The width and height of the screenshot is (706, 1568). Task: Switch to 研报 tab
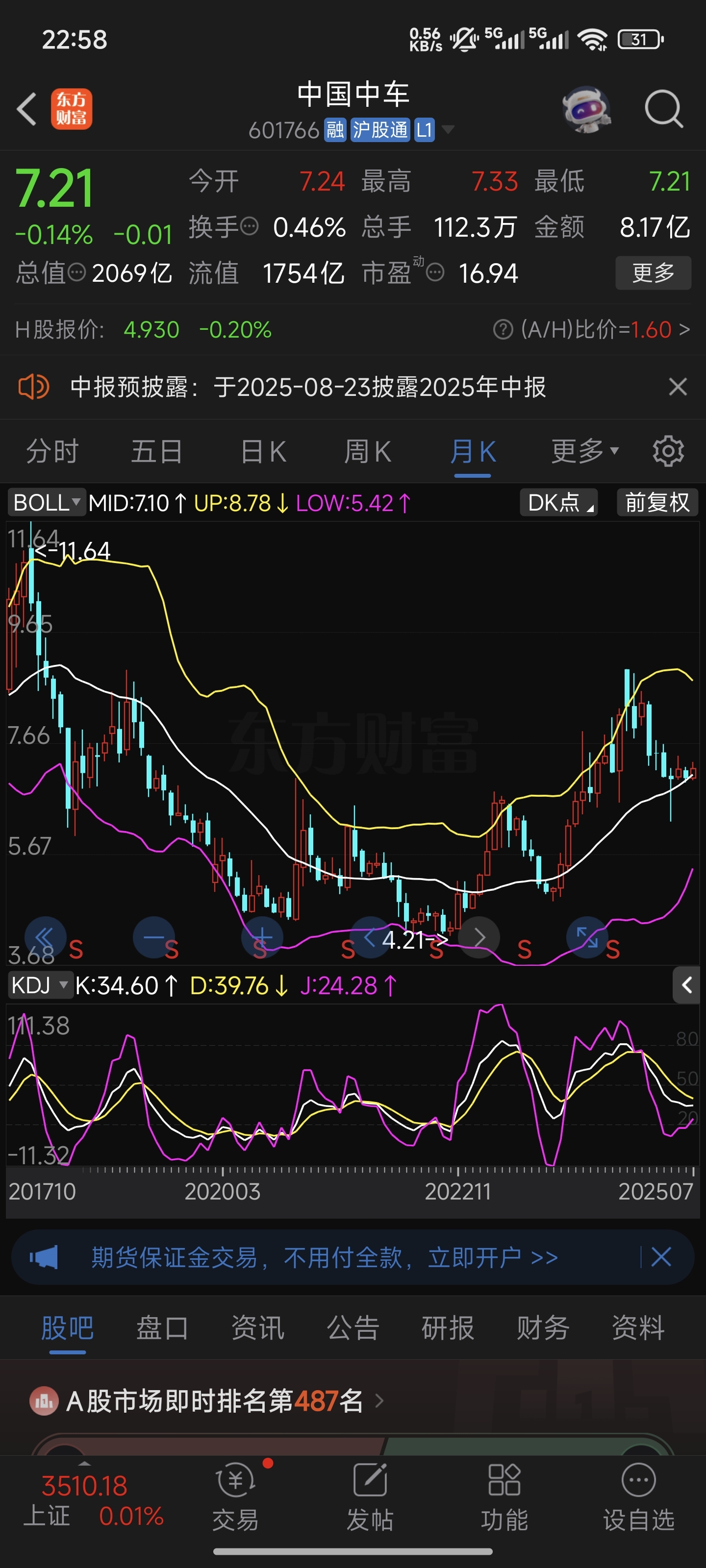coord(448,1327)
